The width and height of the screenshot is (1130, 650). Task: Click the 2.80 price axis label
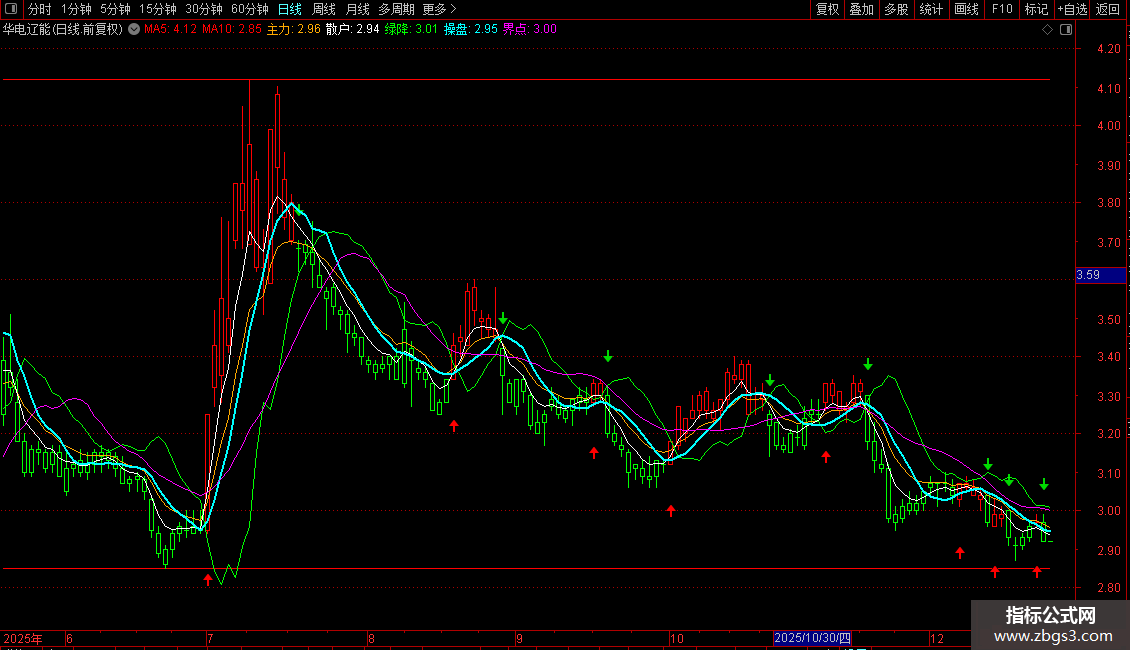pyautogui.click(x=1108, y=588)
